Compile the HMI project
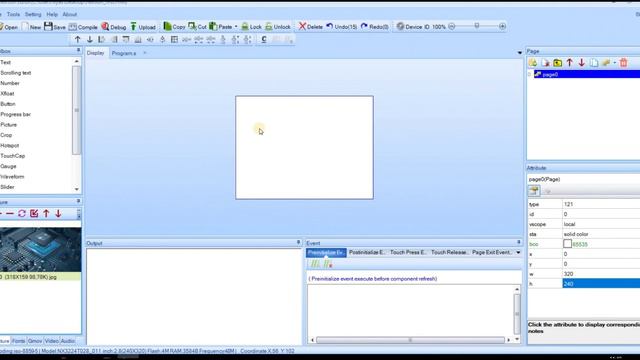The width and height of the screenshot is (640, 360). point(83,27)
